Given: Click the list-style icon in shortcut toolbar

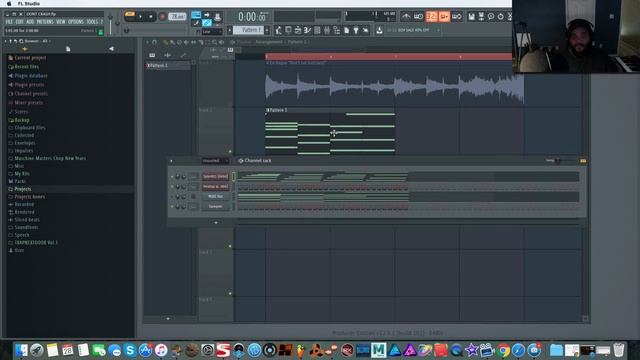Looking at the screenshot, I should pos(317,30).
